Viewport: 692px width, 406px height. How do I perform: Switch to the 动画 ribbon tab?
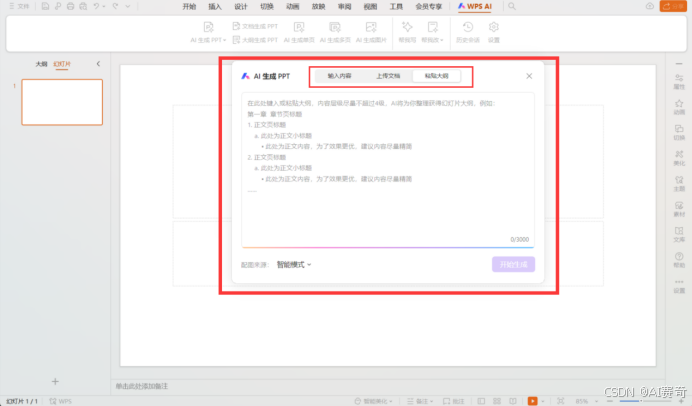point(293,6)
